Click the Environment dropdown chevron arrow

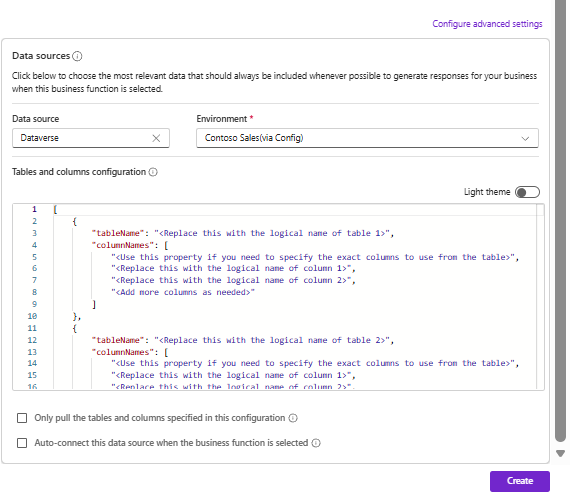tap(525, 138)
